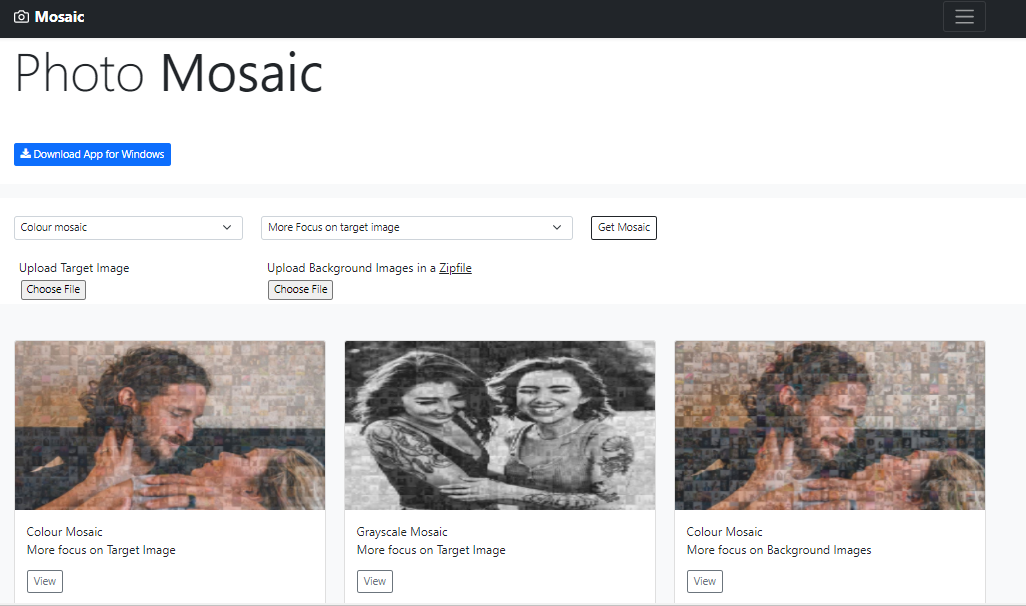Click the Grayscale Mosaic card title
This screenshot has height=606, width=1026.
(x=402, y=532)
